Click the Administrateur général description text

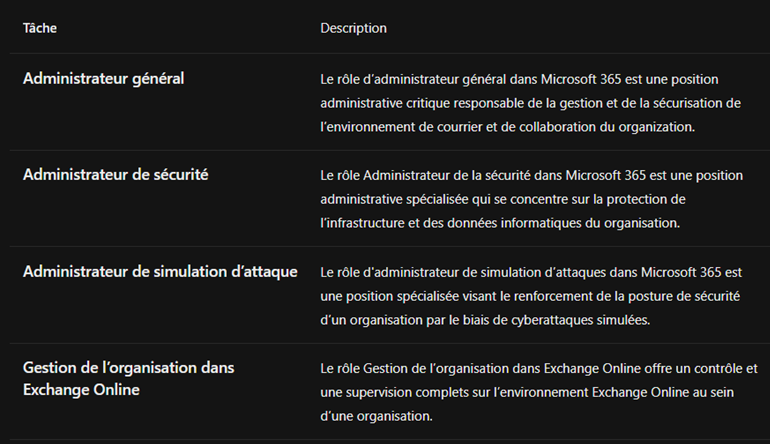tap(530, 103)
